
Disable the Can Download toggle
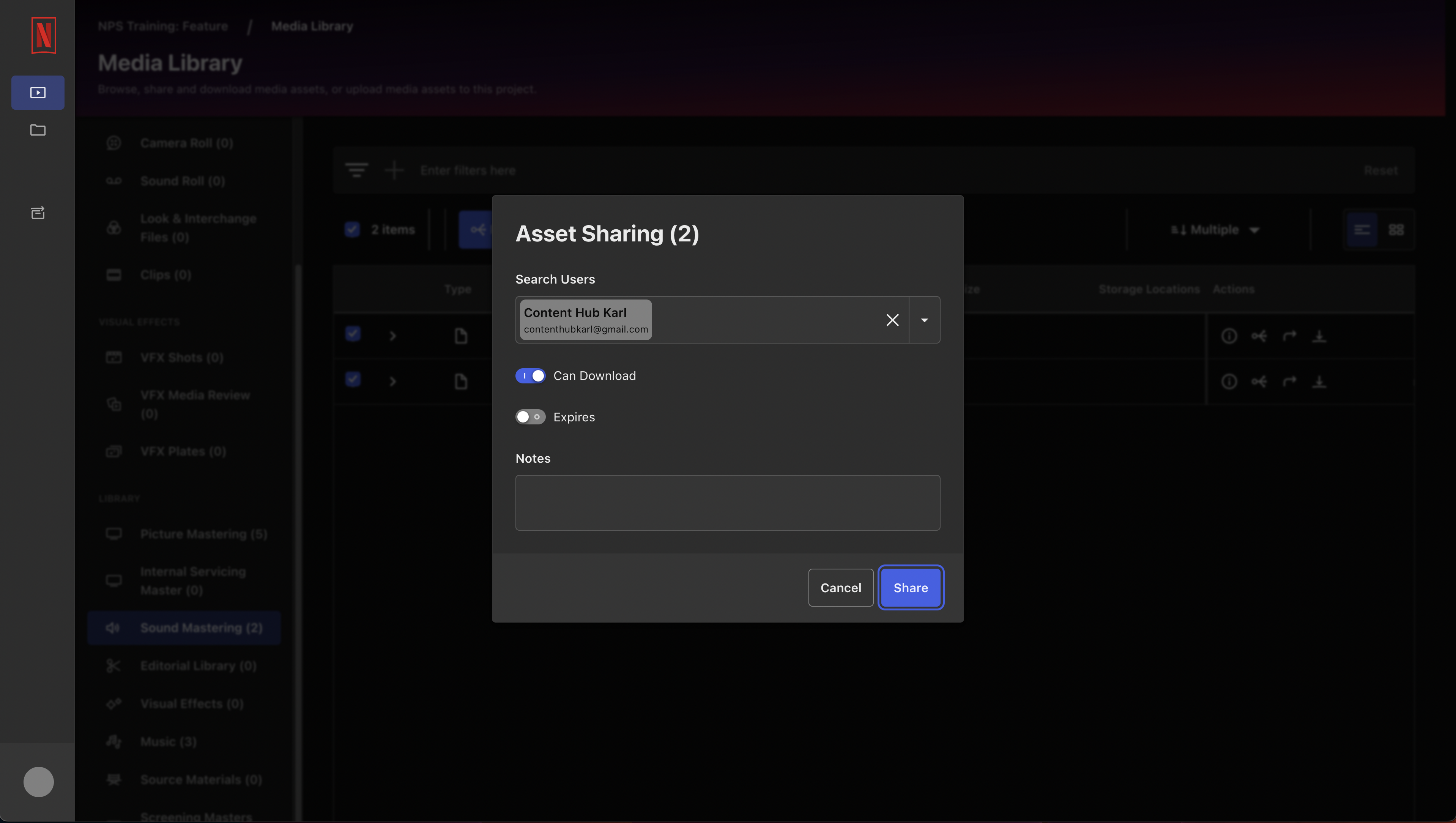530,376
